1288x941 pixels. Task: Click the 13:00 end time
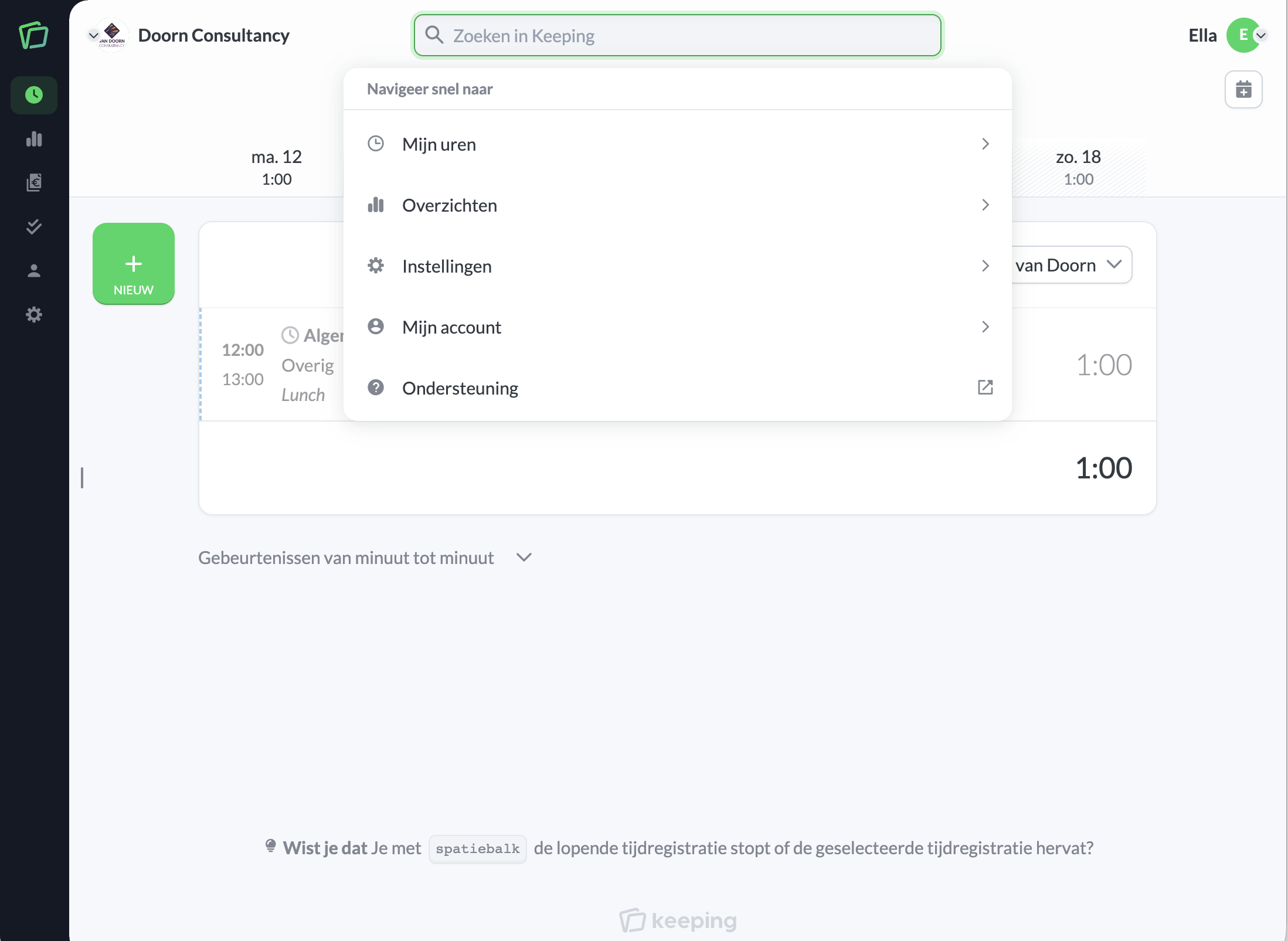pos(243,379)
